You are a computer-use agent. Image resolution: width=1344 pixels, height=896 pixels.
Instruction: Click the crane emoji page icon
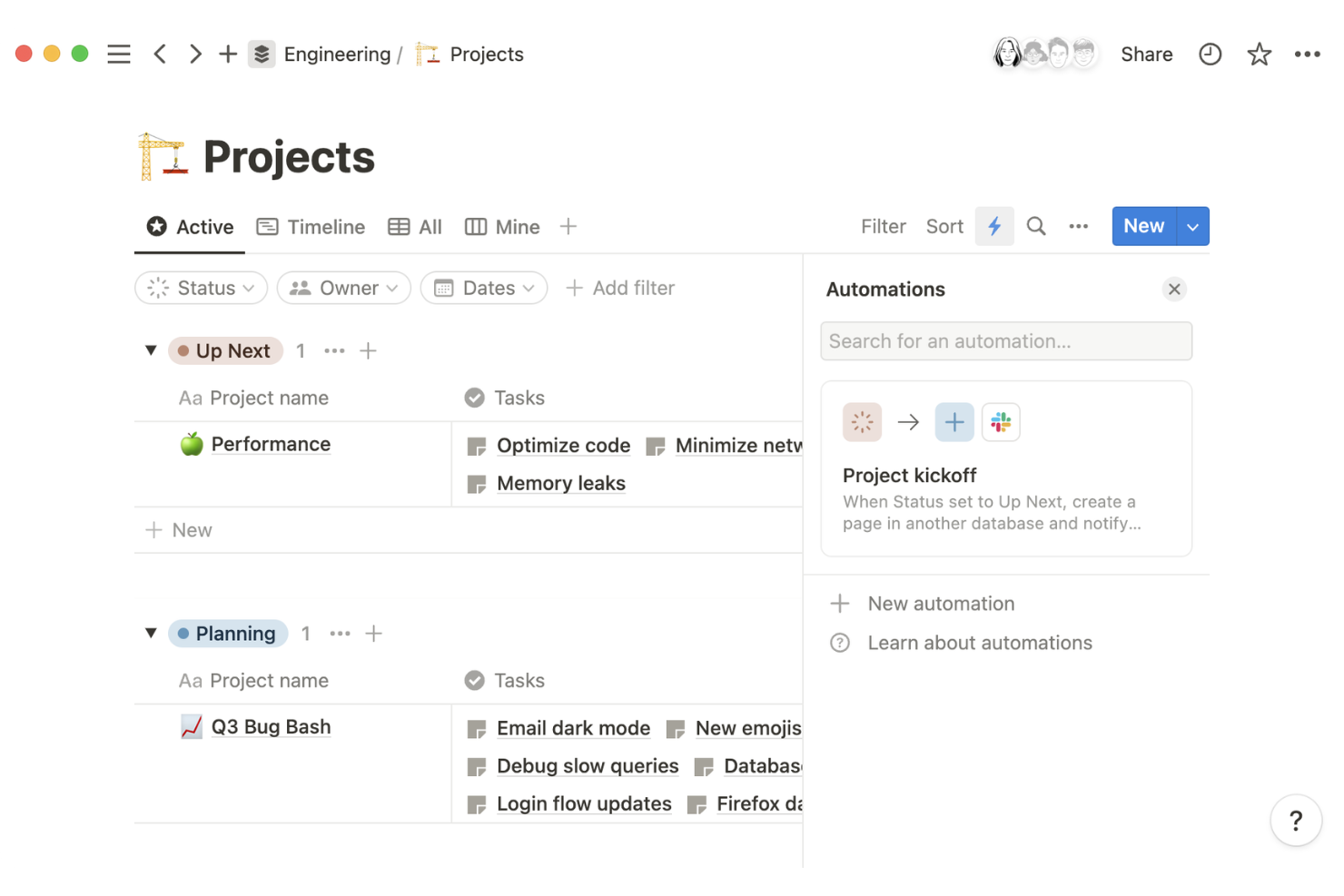(163, 154)
